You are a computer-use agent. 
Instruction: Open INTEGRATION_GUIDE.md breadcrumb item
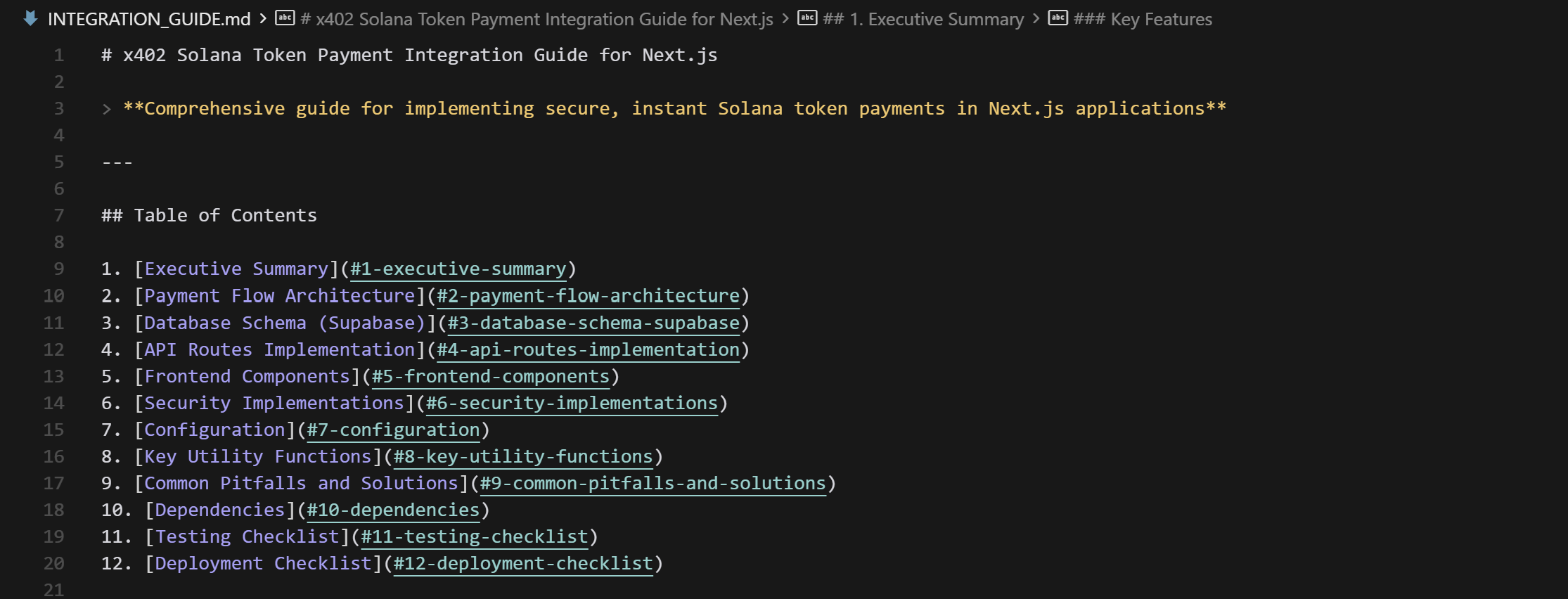point(149,19)
